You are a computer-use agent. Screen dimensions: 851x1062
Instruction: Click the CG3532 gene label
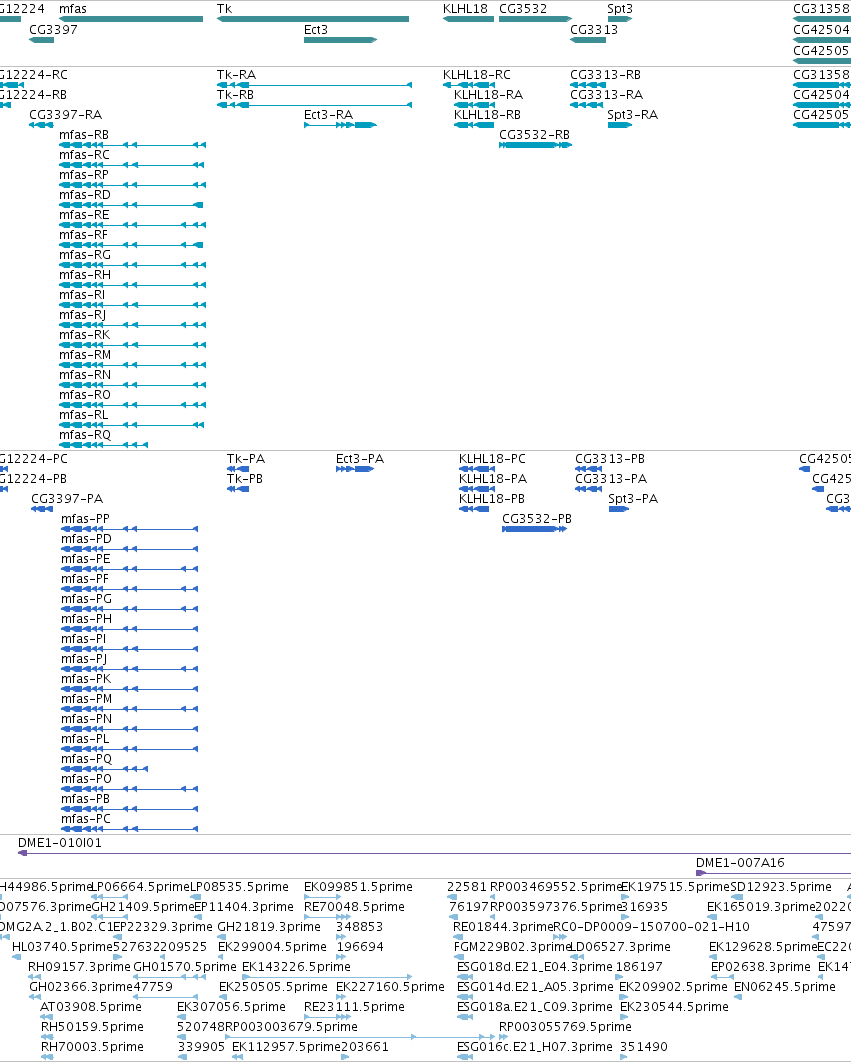tap(523, 9)
